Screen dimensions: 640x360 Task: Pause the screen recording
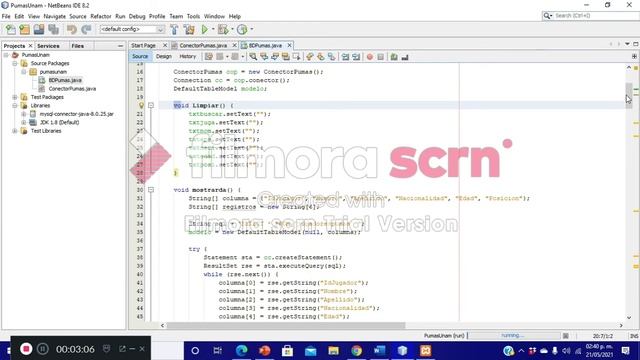(x=42, y=349)
